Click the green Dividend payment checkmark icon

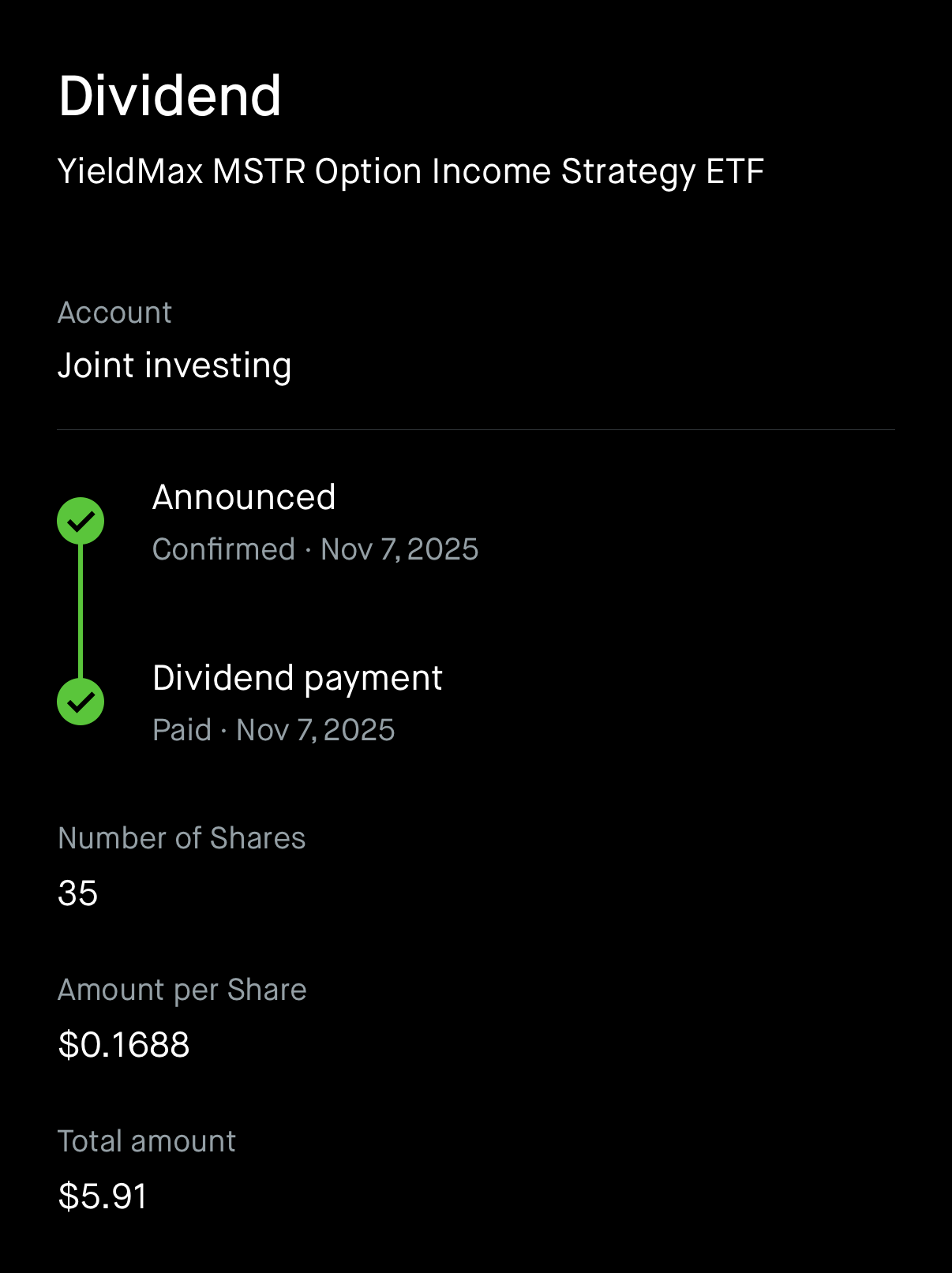coord(81,702)
